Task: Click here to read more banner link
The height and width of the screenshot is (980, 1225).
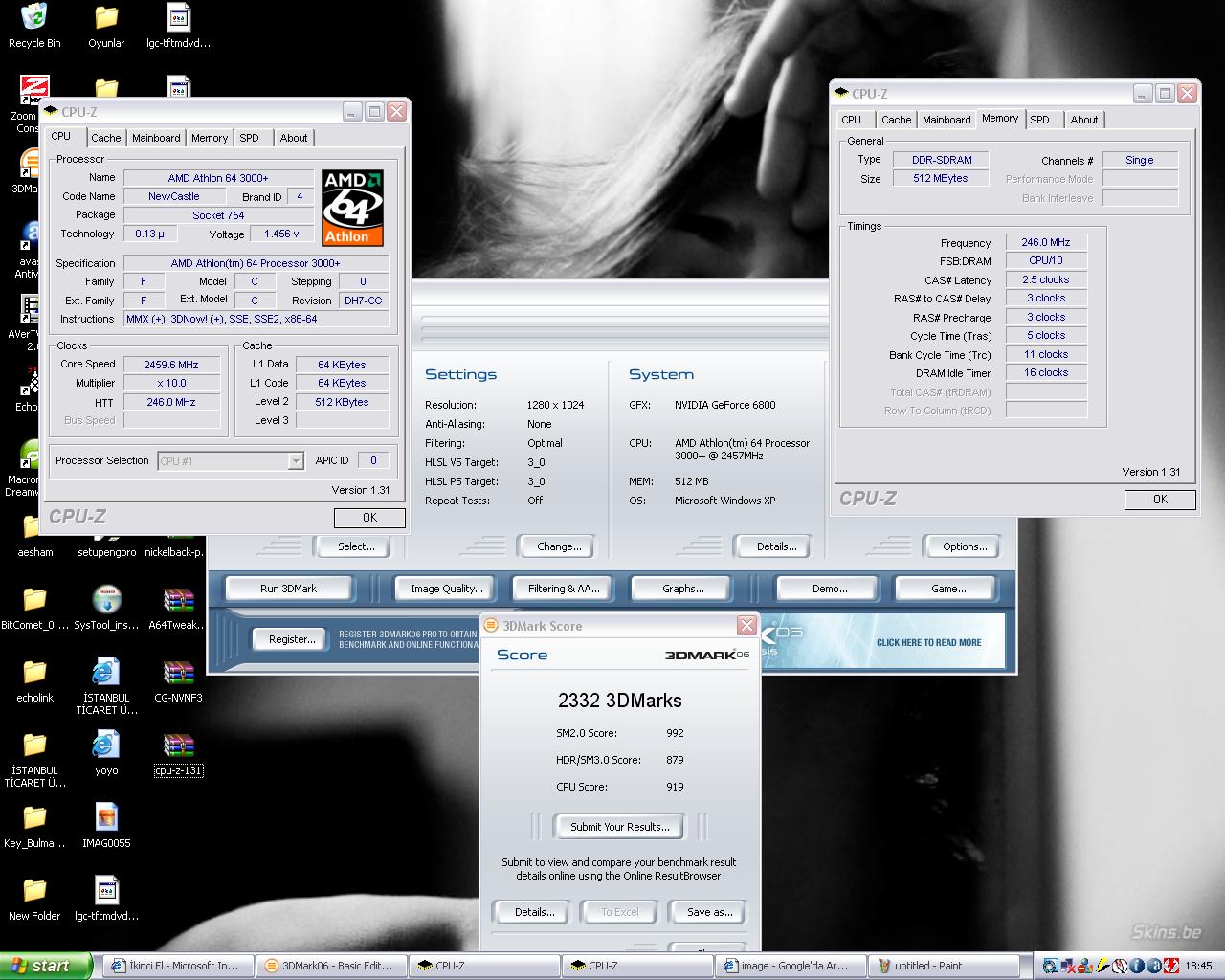Action: click(x=928, y=643)
